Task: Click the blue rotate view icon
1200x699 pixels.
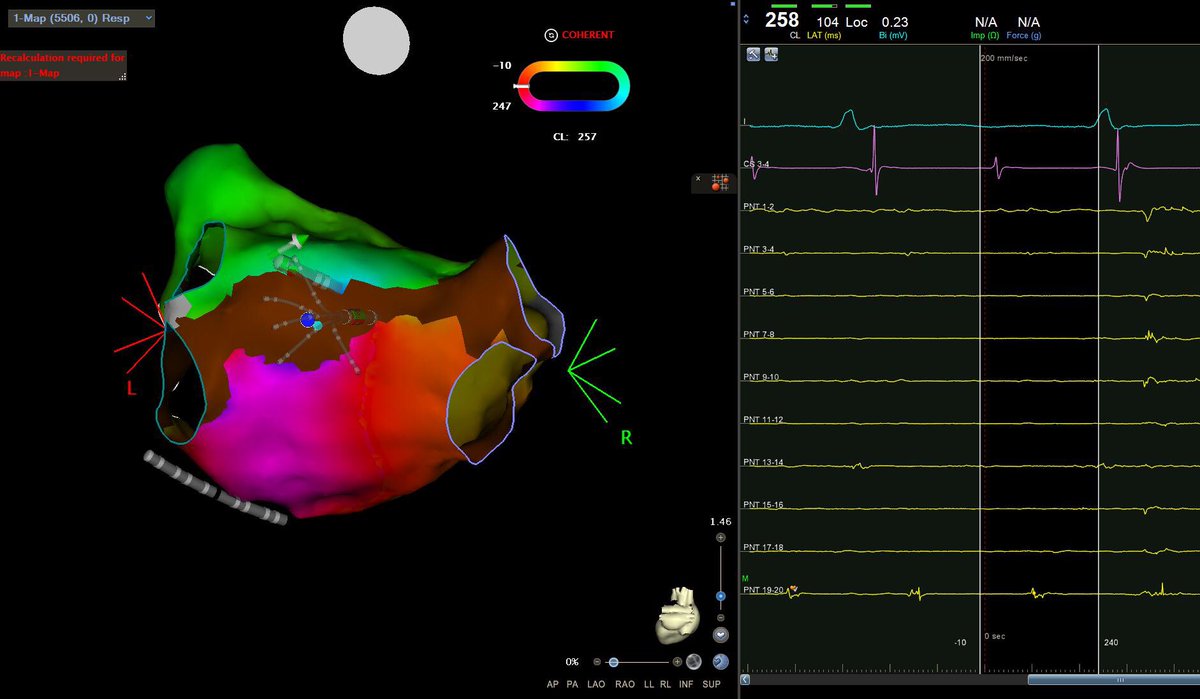Action: tap(721, 661)
